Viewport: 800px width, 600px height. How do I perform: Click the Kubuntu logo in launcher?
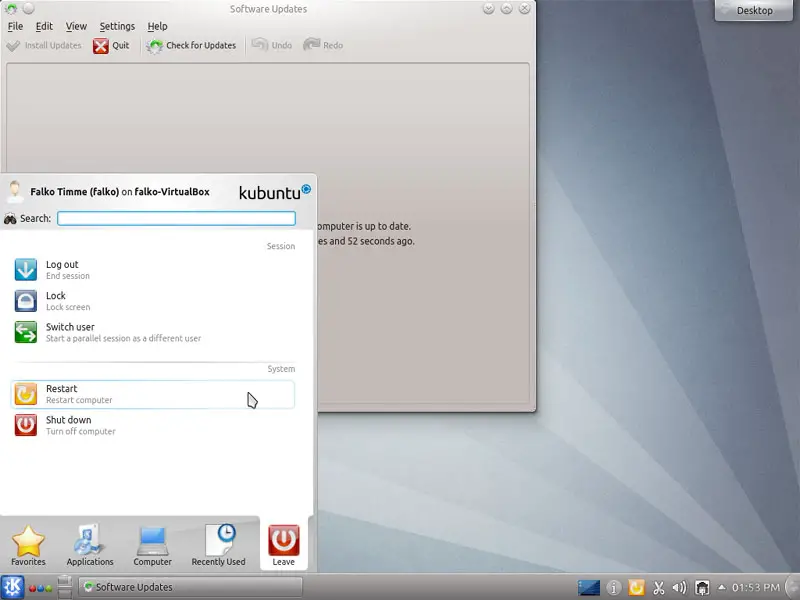(274, 192)
